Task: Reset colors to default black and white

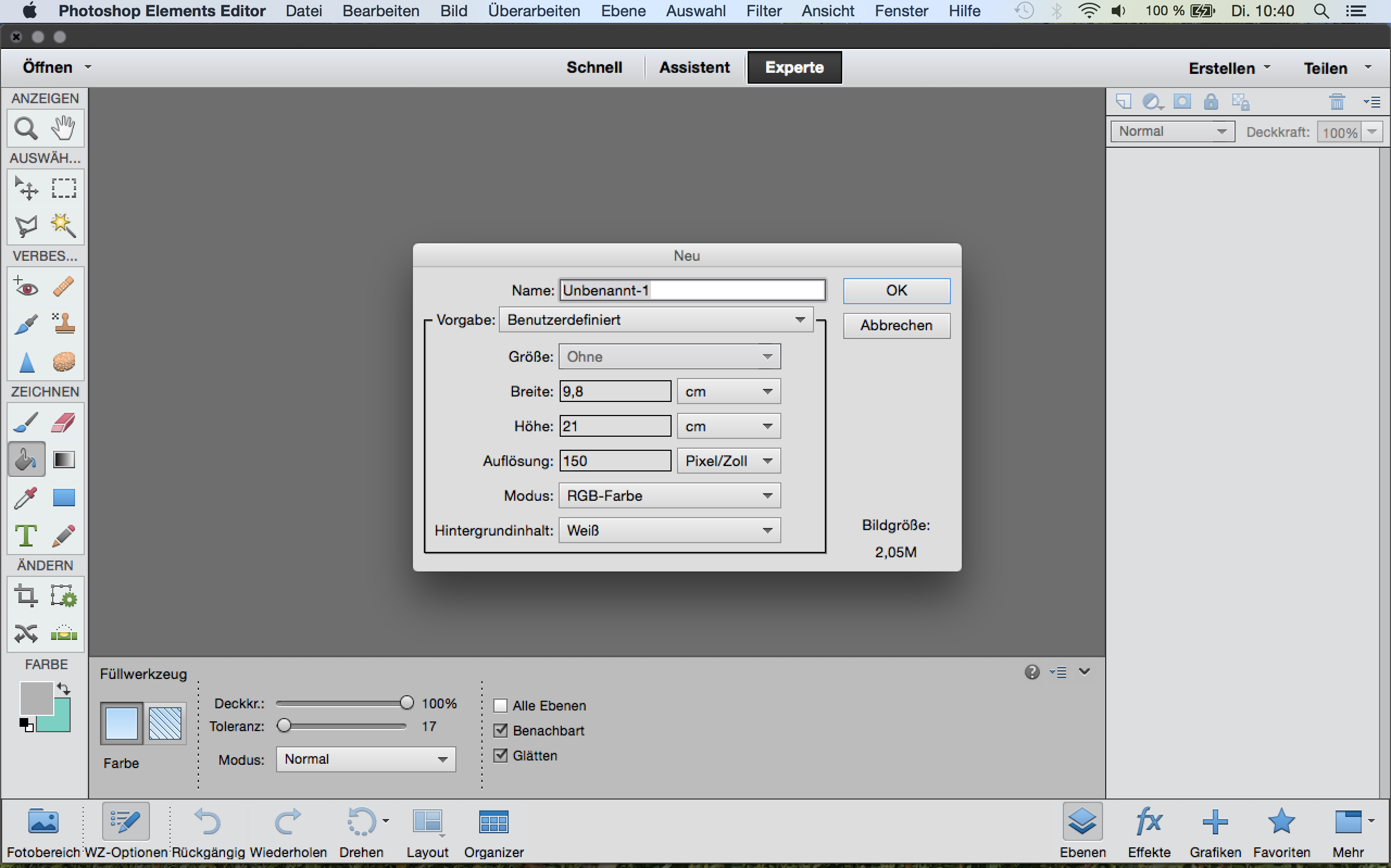Action: point(27,725)
